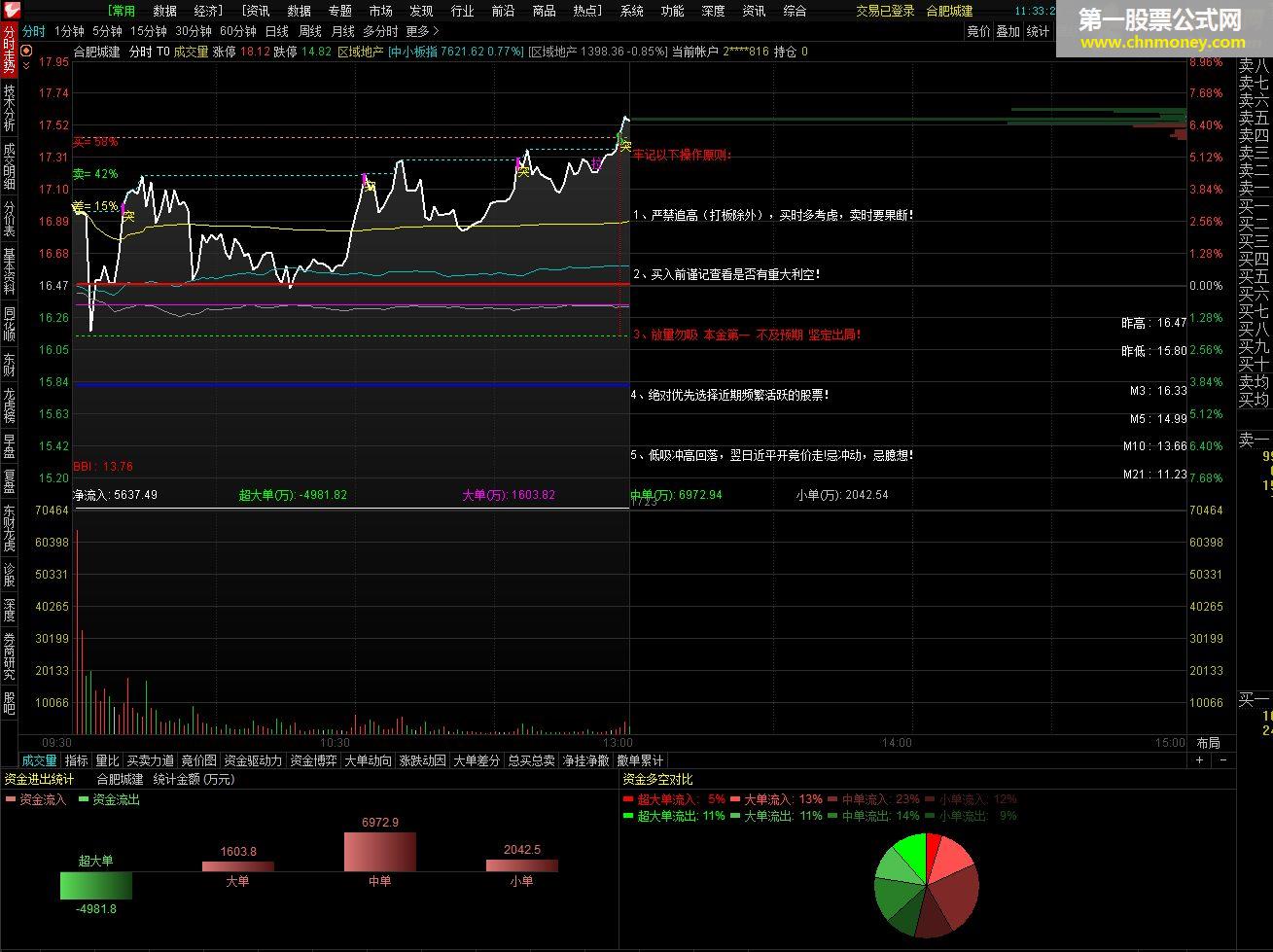The width and height of the screenshot is (1273, 952).
Task: Switch to 5分钟 chart period
Action: click(x=107, y=31)
